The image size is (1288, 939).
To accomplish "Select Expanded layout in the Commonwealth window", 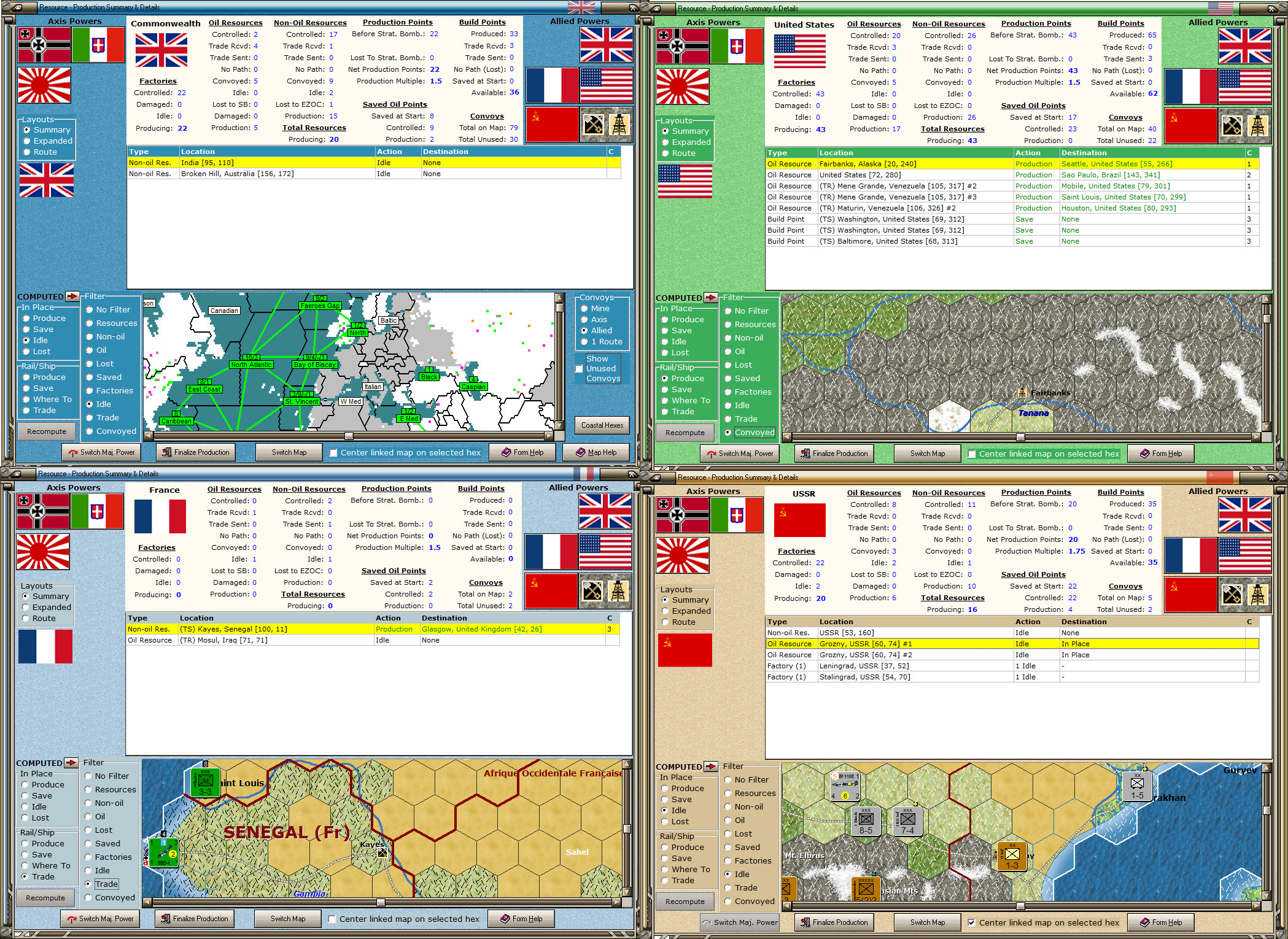I will [x=48, y=141].
